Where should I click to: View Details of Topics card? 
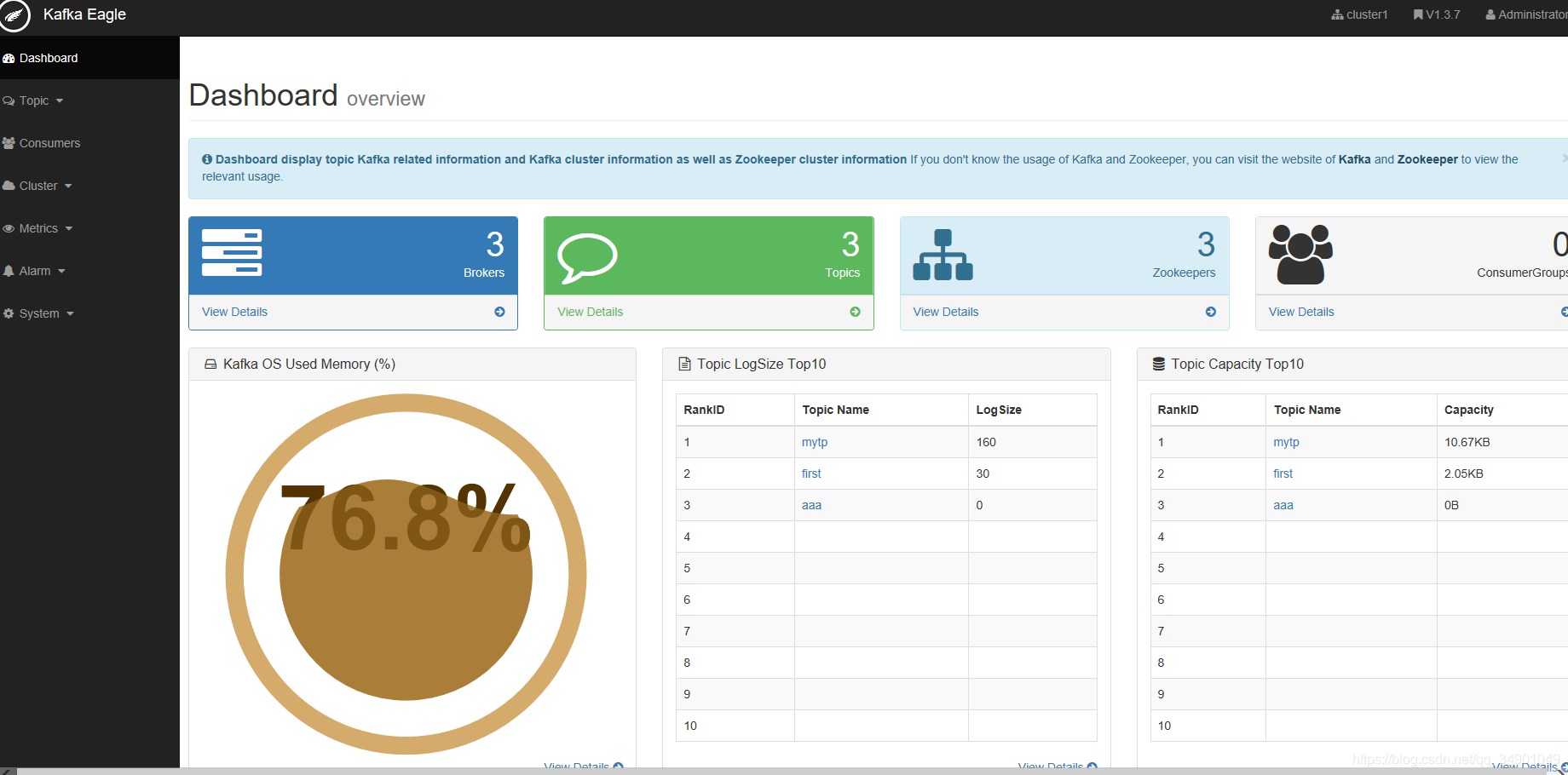(590, 312)
